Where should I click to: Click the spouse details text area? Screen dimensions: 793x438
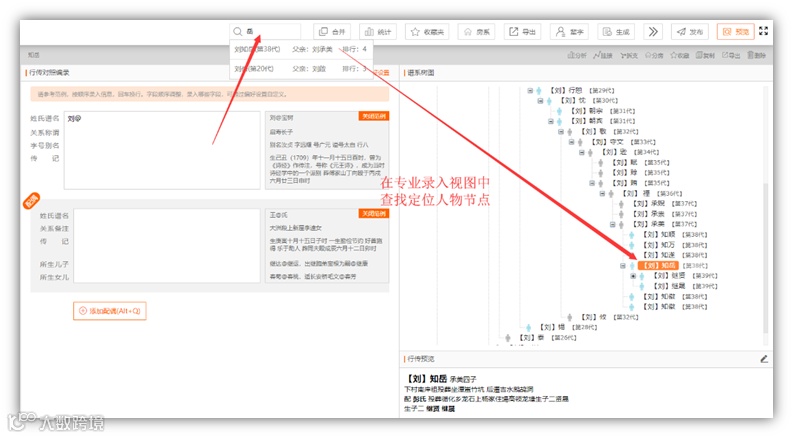pyautogui.click(x=167, y=245)
